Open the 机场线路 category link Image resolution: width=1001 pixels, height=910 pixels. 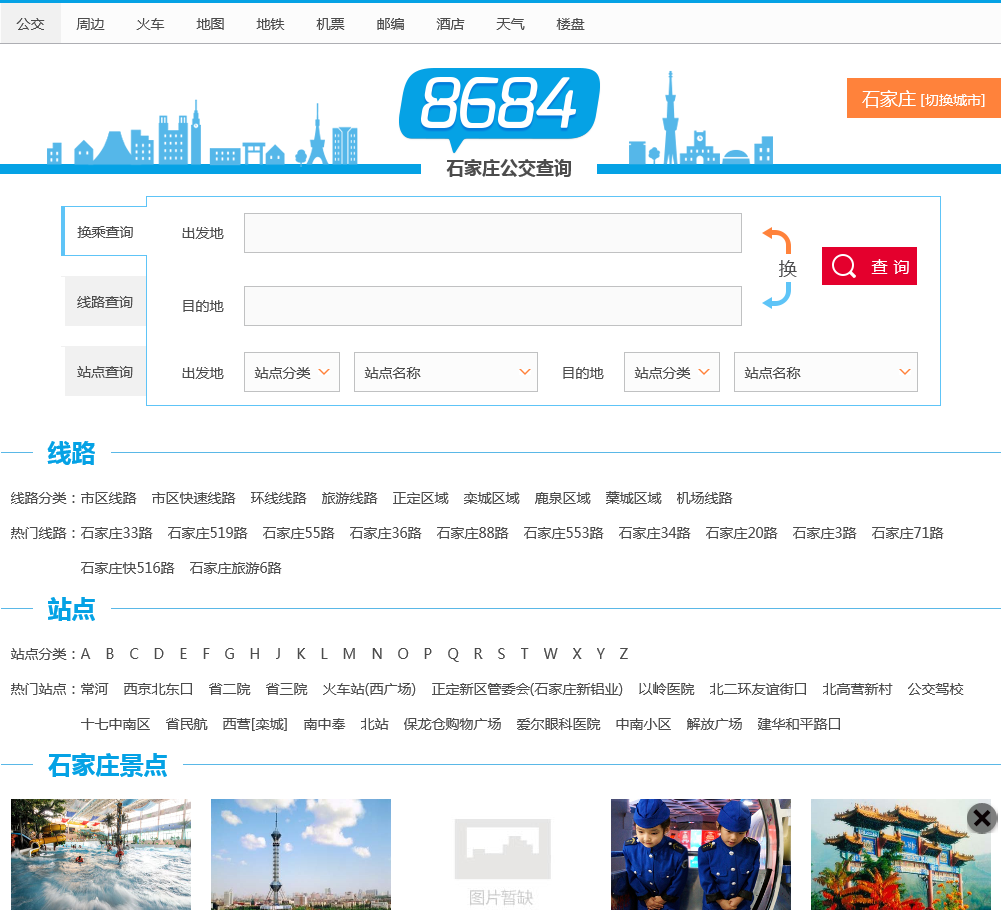click(704, 498)
